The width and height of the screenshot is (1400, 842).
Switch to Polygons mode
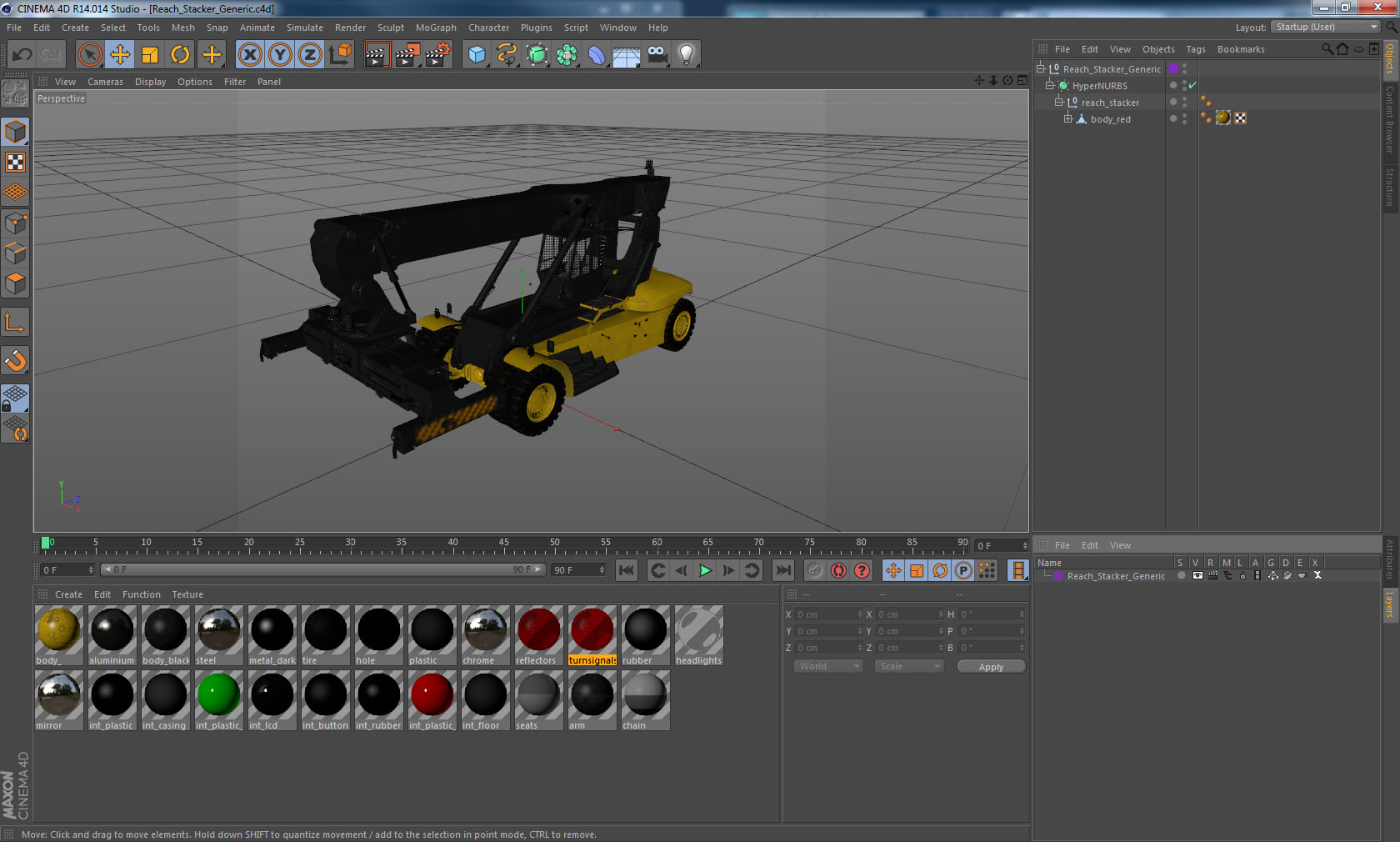coord(16,283)
